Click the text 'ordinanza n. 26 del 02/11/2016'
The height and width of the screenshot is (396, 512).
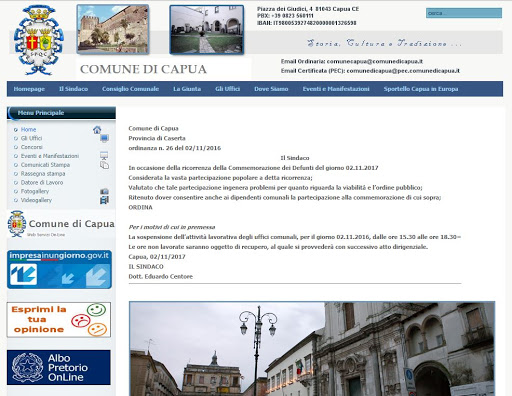[x=175, y=148]
